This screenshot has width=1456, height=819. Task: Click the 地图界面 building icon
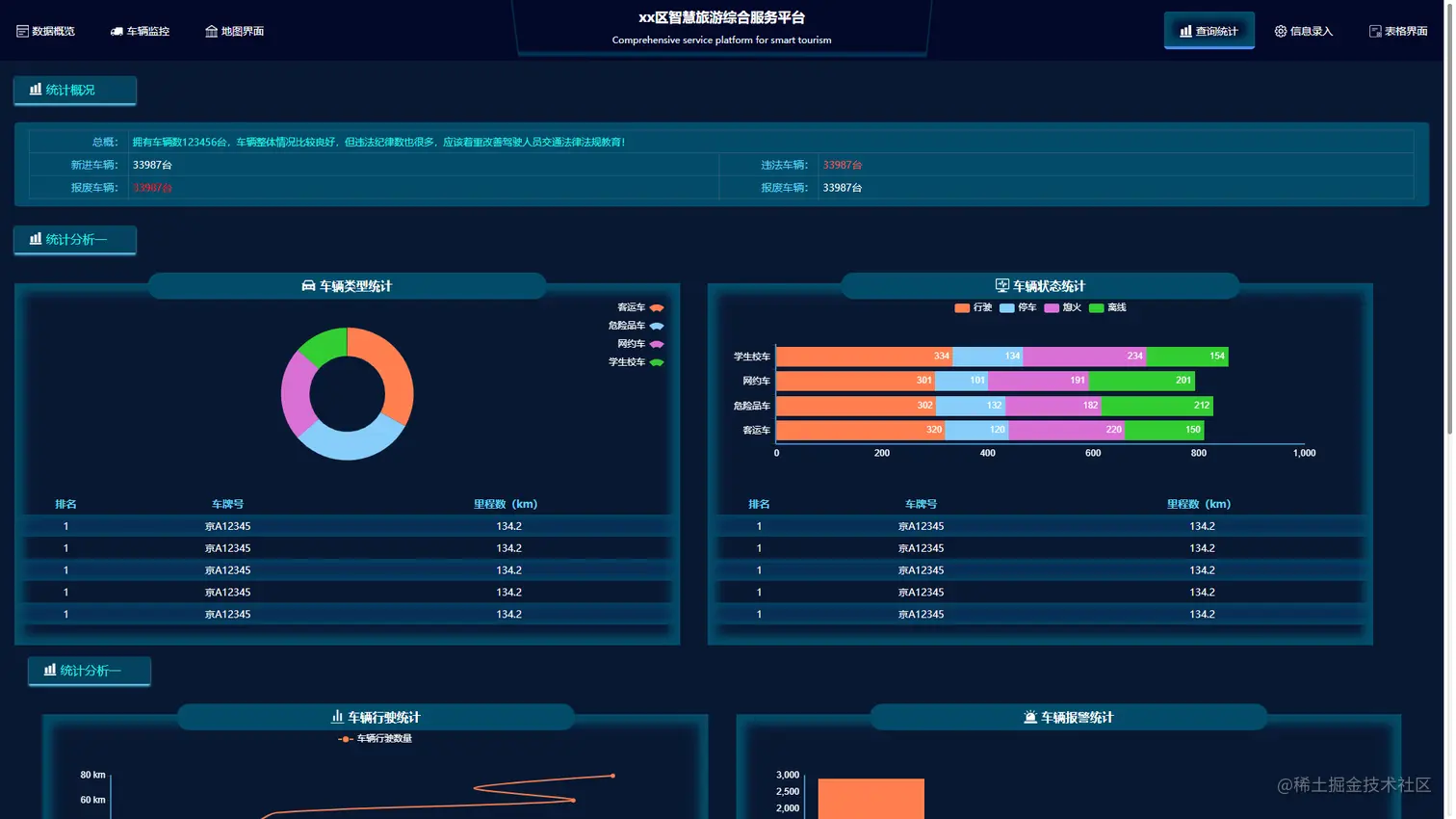211,31
